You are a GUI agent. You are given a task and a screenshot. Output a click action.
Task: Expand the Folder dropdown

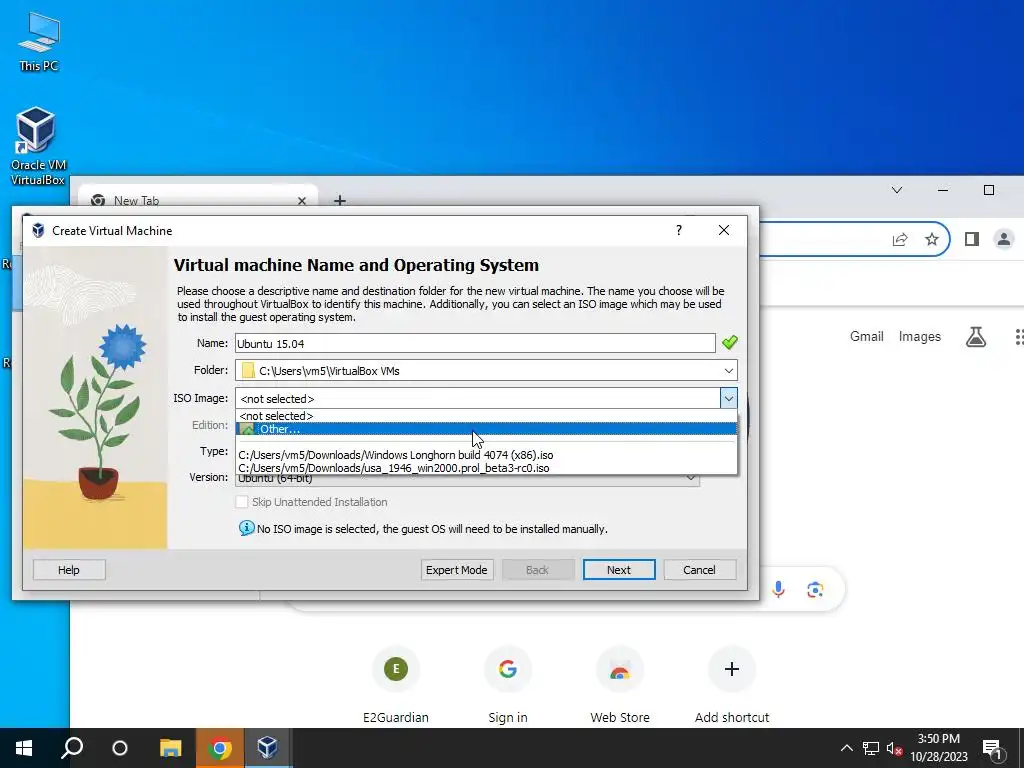[x=728, y=370]
